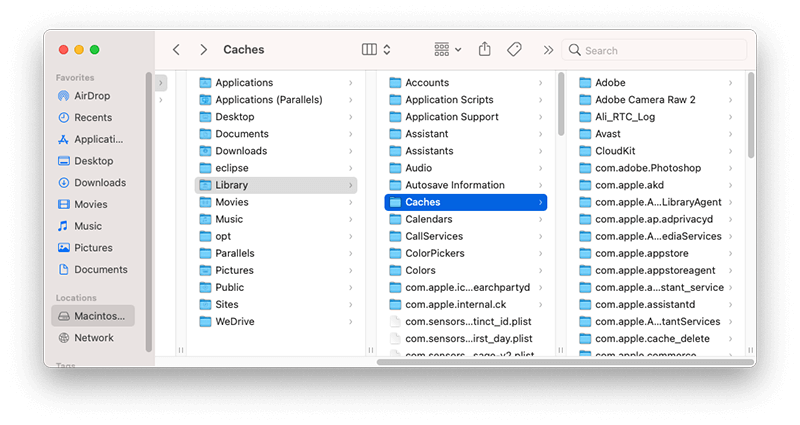Select the Sites folder

276,305
